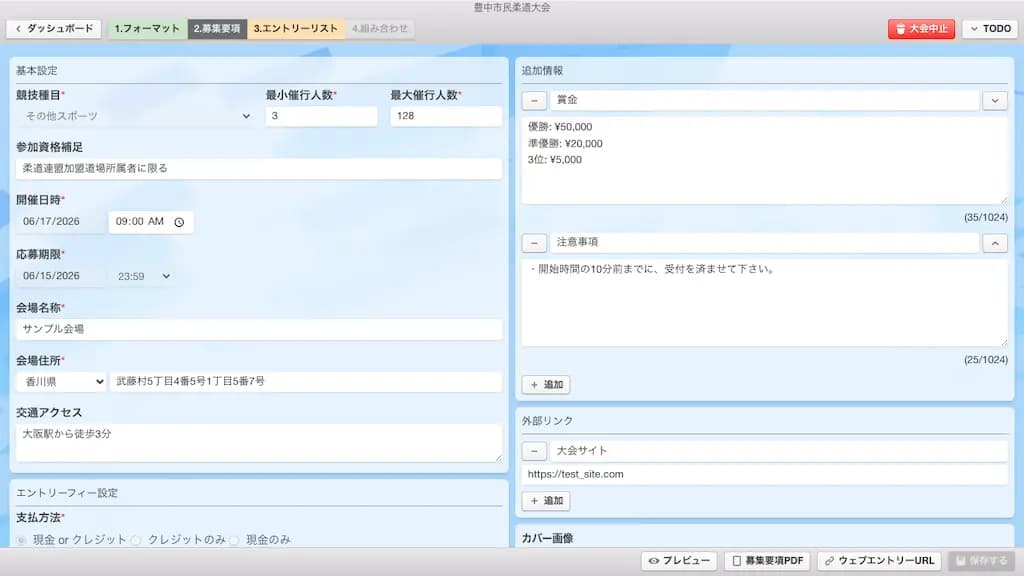Screen dimensions: 1024x576
Task: Remove the 大会サイト link with minus
Action: point(534,451)
